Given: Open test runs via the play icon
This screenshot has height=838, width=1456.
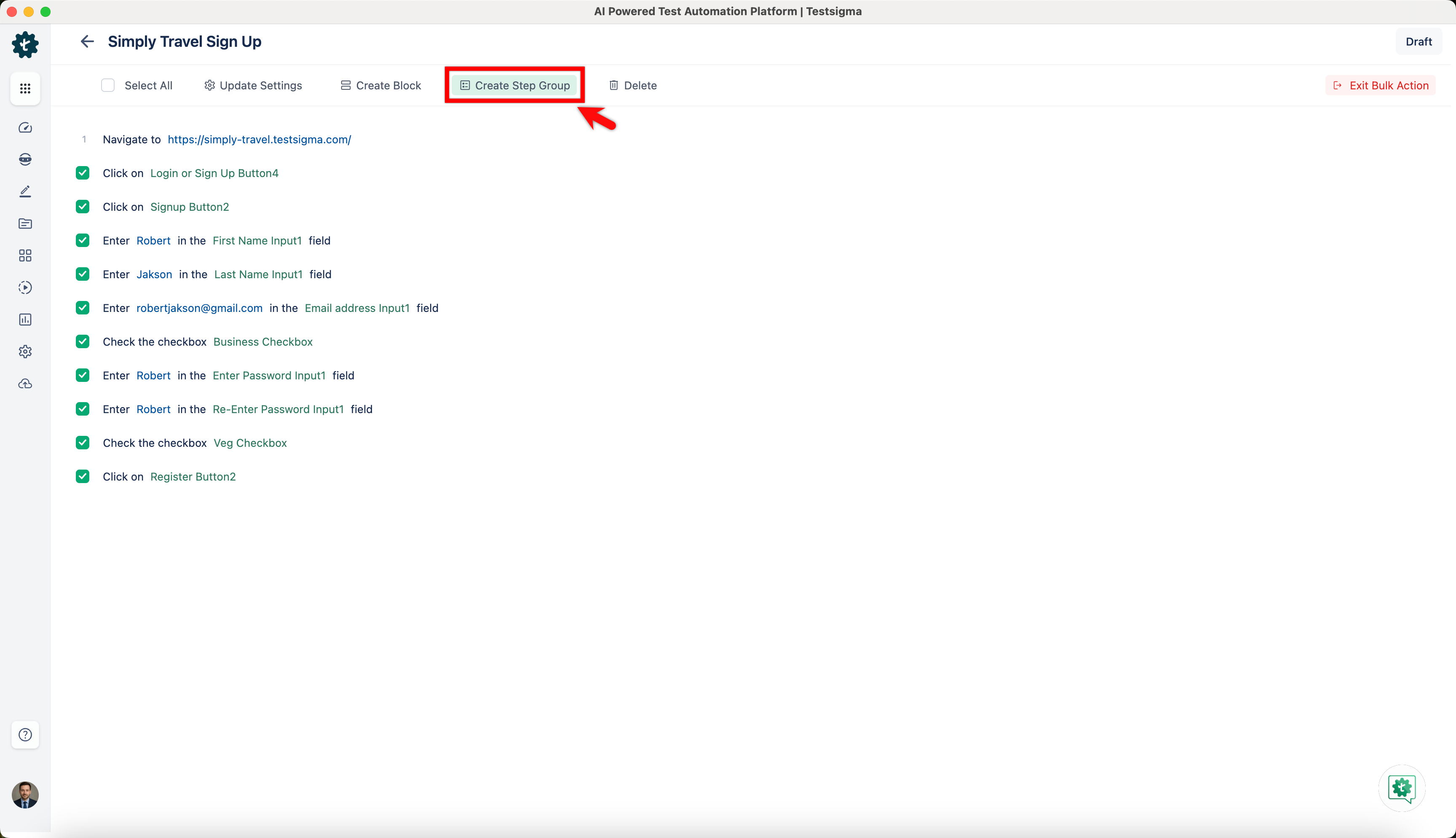Looking at the screenshot, I should pyautogui.click(x=25, y=287).
